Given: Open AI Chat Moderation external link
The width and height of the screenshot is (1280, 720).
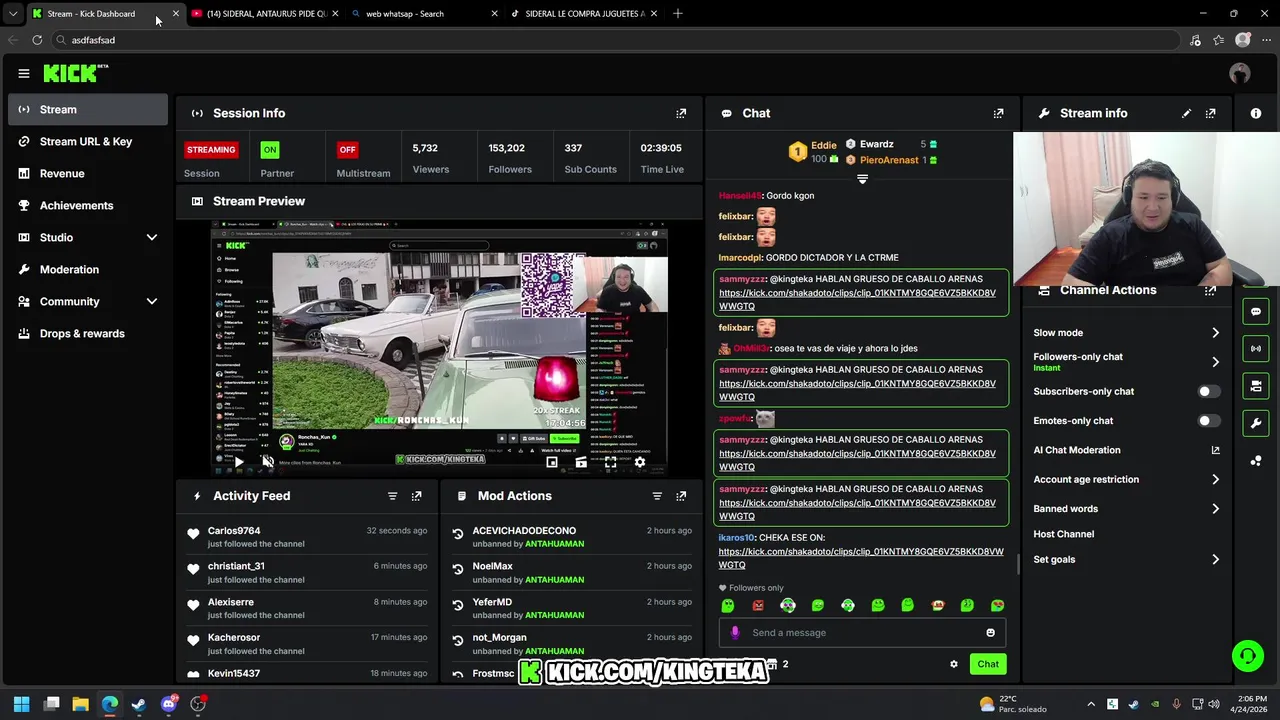Looking at the screenshot, I should point(1215,450).
